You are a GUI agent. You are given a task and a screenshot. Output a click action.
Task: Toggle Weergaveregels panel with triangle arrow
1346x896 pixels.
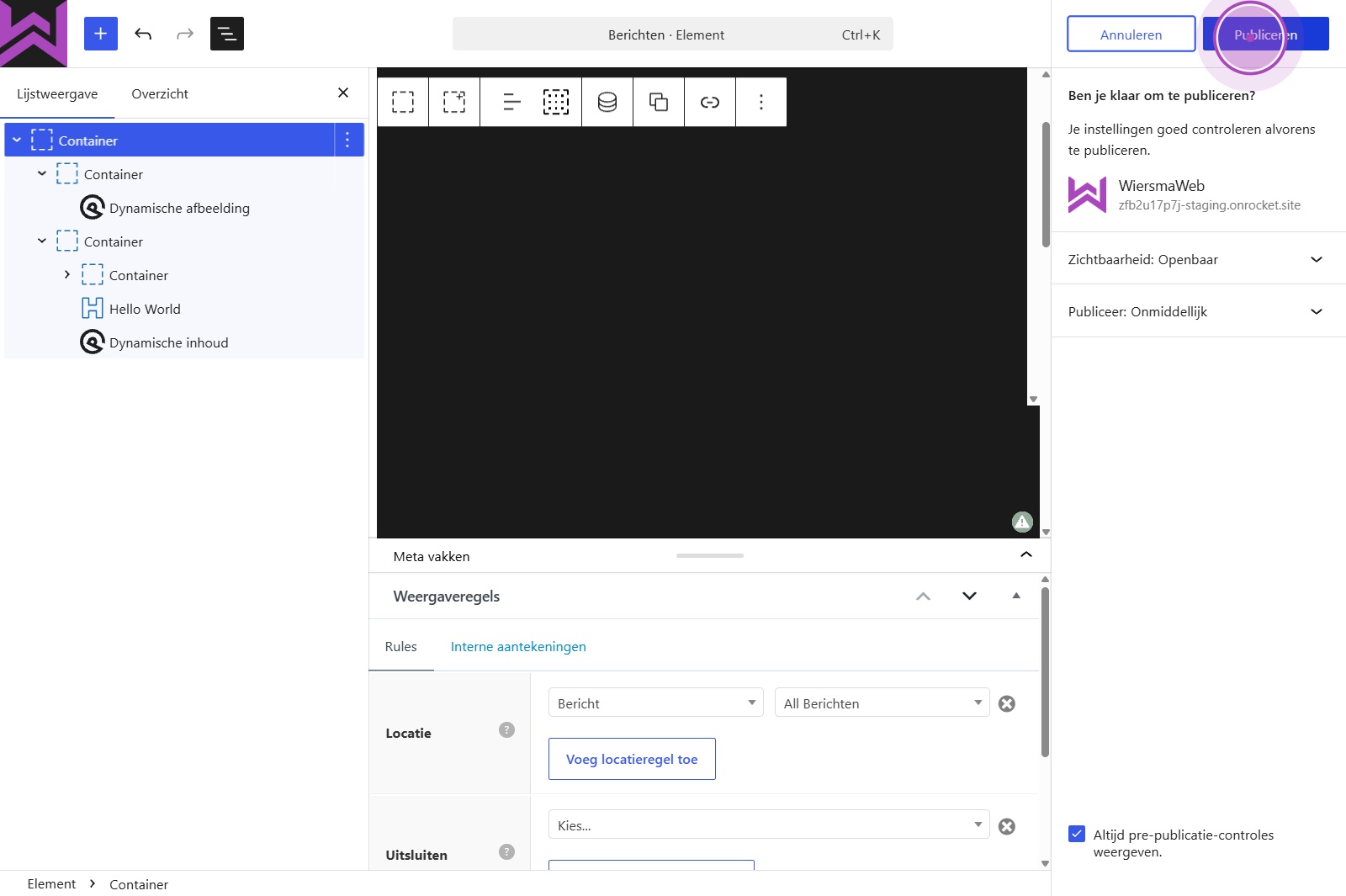click(x=1016, y=596)
